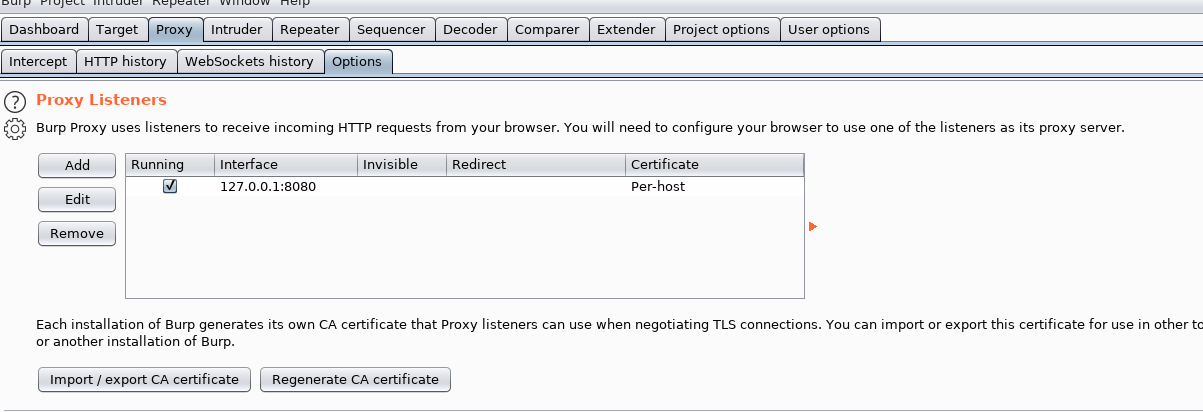The image size is (1203, 412).
Task: Open the Proxy Listeners settings gear icon
Action: (x=15, y=128)
